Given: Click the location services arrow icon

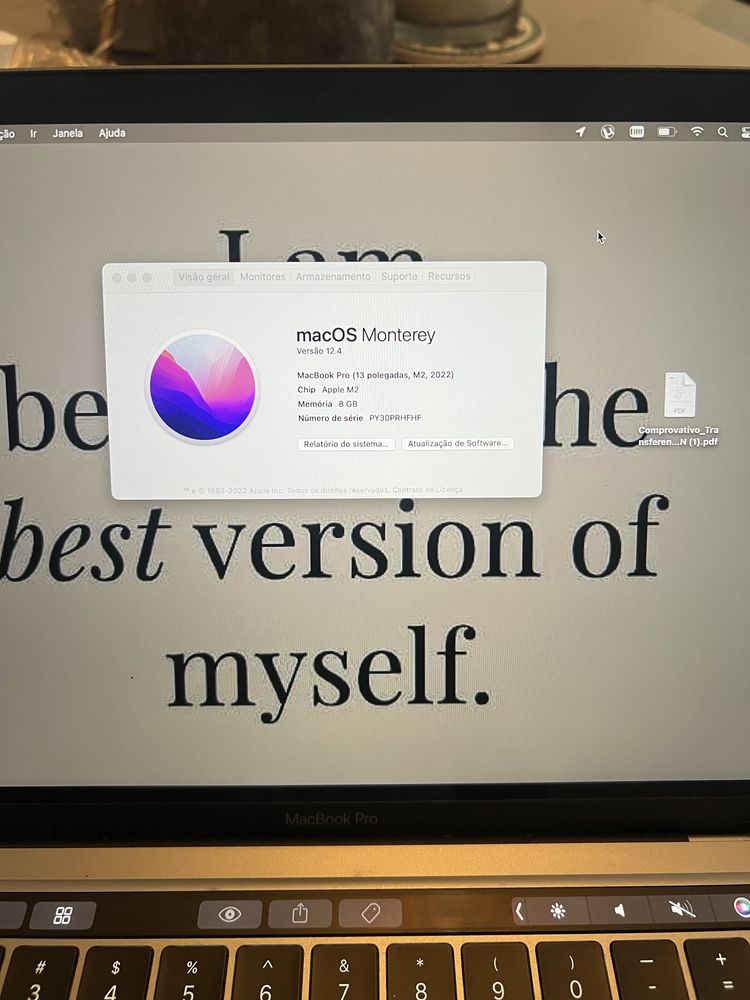Looking at the screenshot, I should coord(580,131).
